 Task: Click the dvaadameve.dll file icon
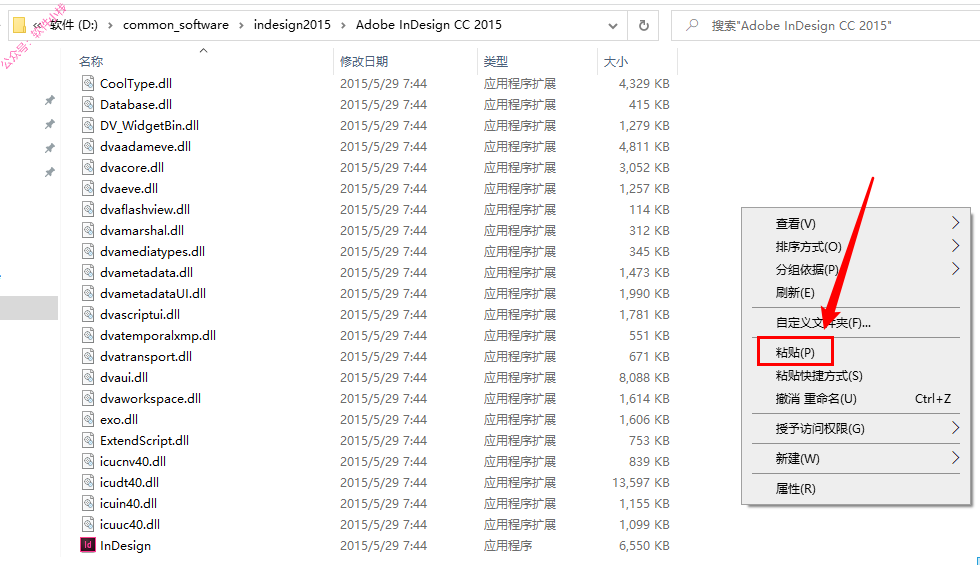click(x=88, y=146)
